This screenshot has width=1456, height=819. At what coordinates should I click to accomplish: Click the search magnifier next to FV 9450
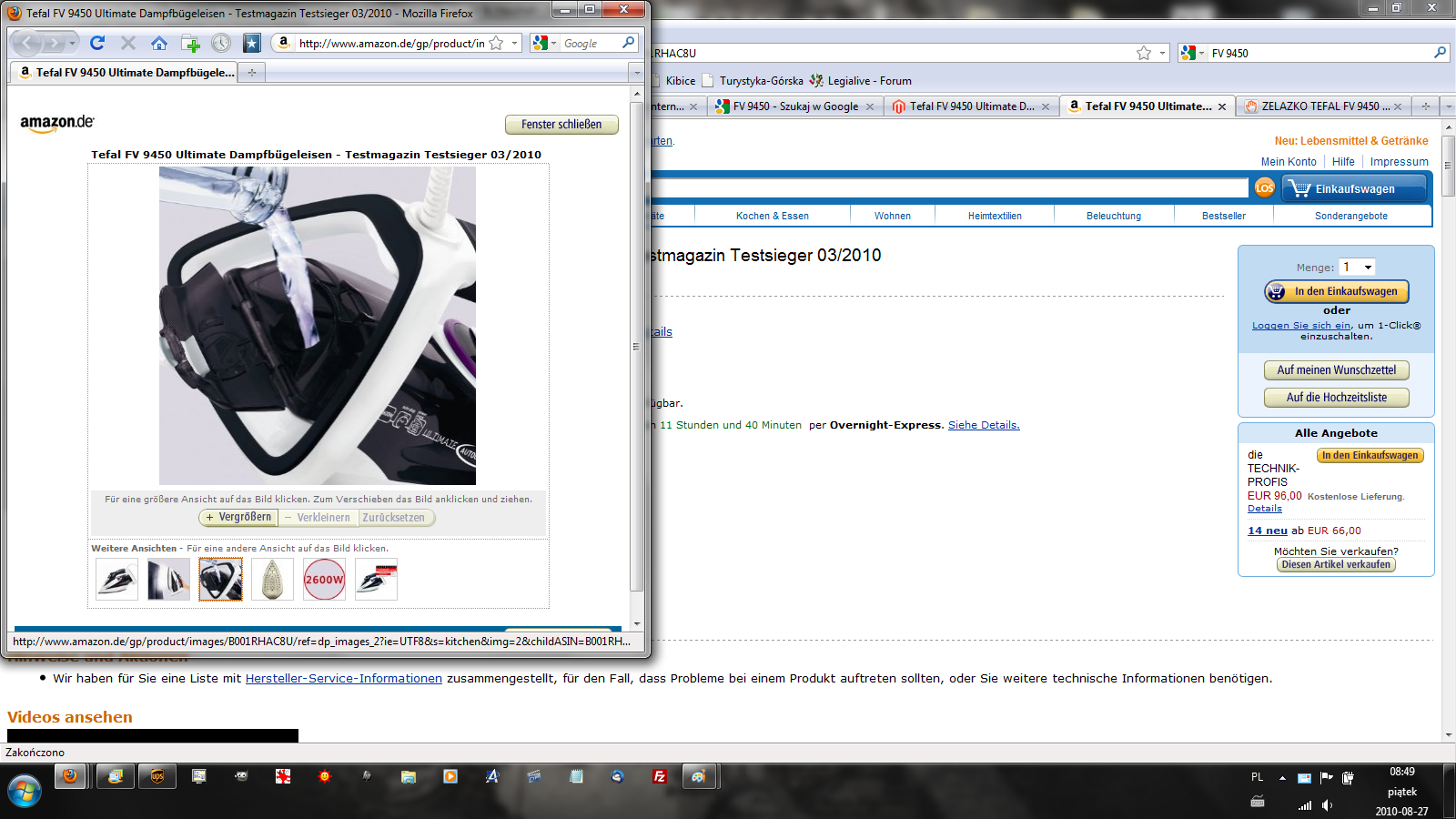point(1440,53)
